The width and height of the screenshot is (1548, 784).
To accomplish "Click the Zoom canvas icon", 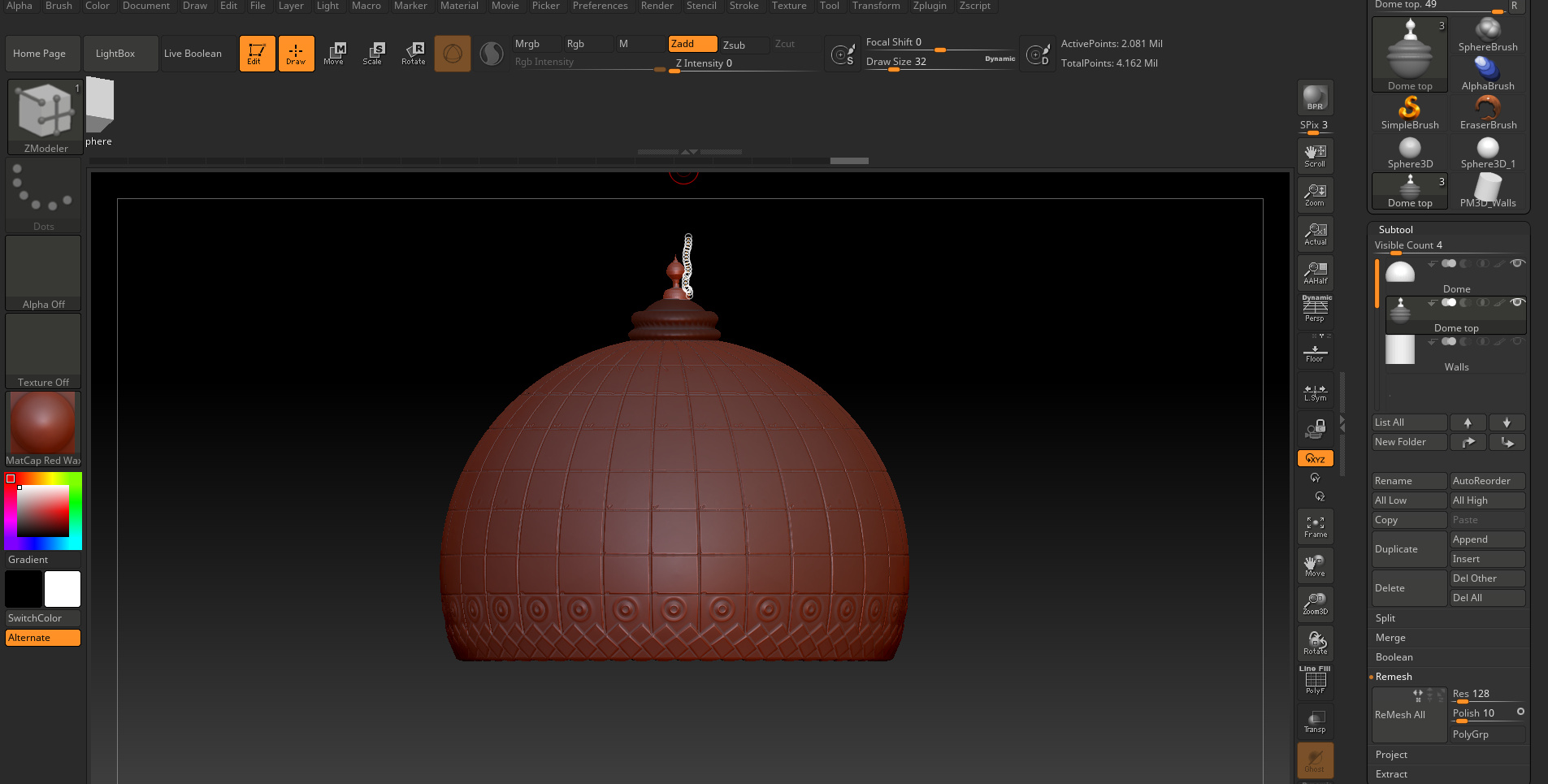I will (x=1315, y=194).
